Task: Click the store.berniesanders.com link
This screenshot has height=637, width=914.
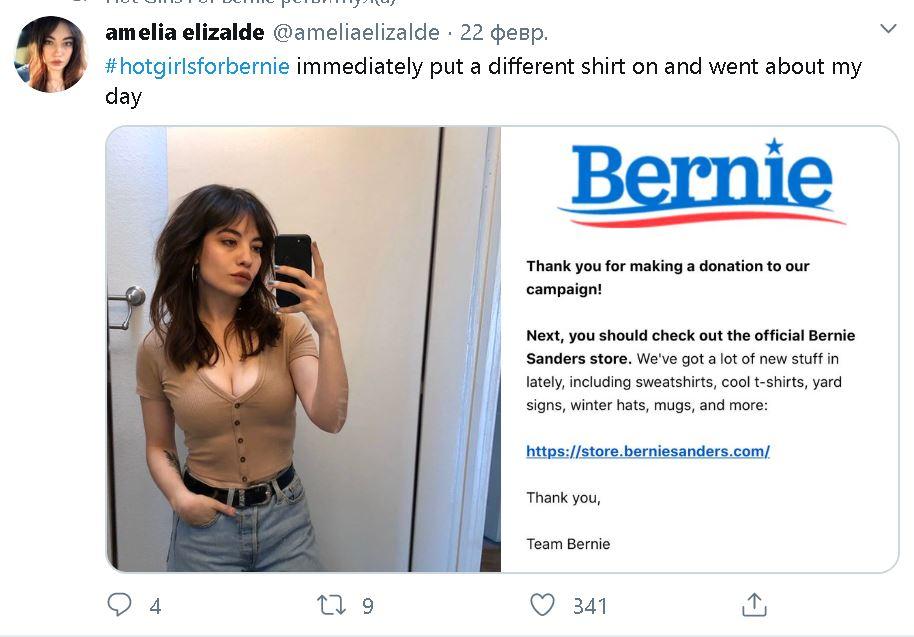Action: point(648,451)
